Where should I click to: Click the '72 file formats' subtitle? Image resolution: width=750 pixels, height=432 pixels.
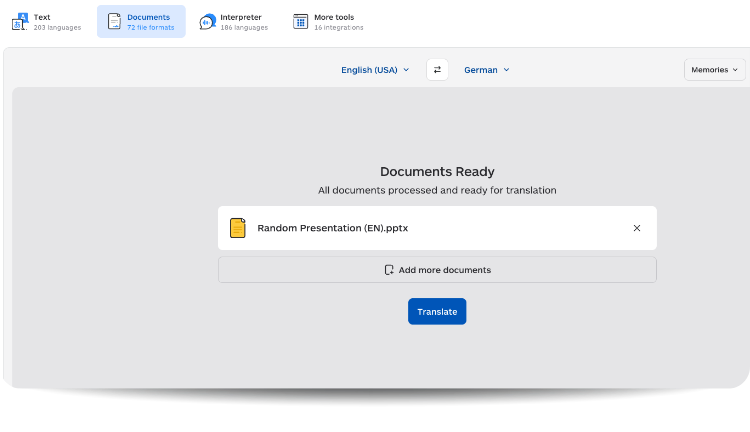pyautogui.click(x=151, y=28)
